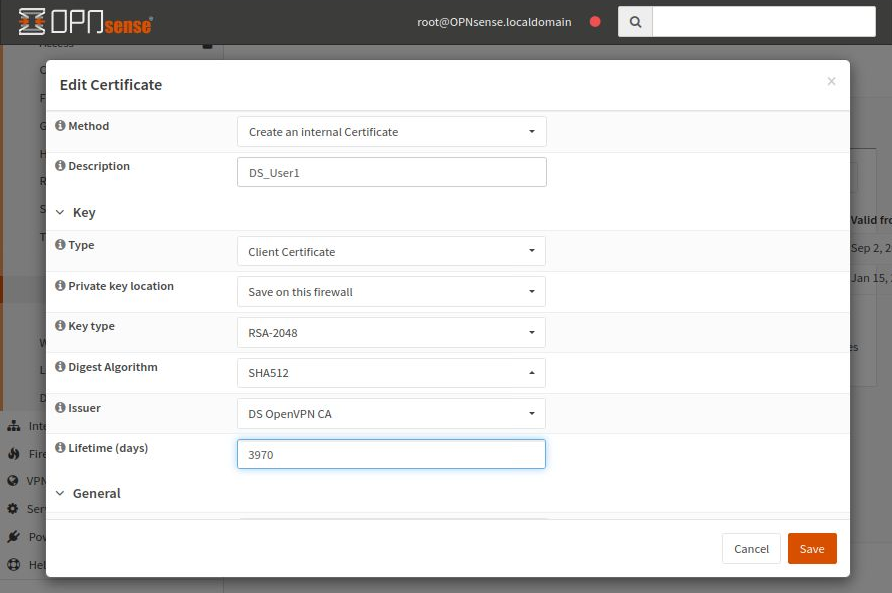Viewport: 892px width, 593px height.
Task: Open the Private key location dropdown
Action: pos(390,291)
